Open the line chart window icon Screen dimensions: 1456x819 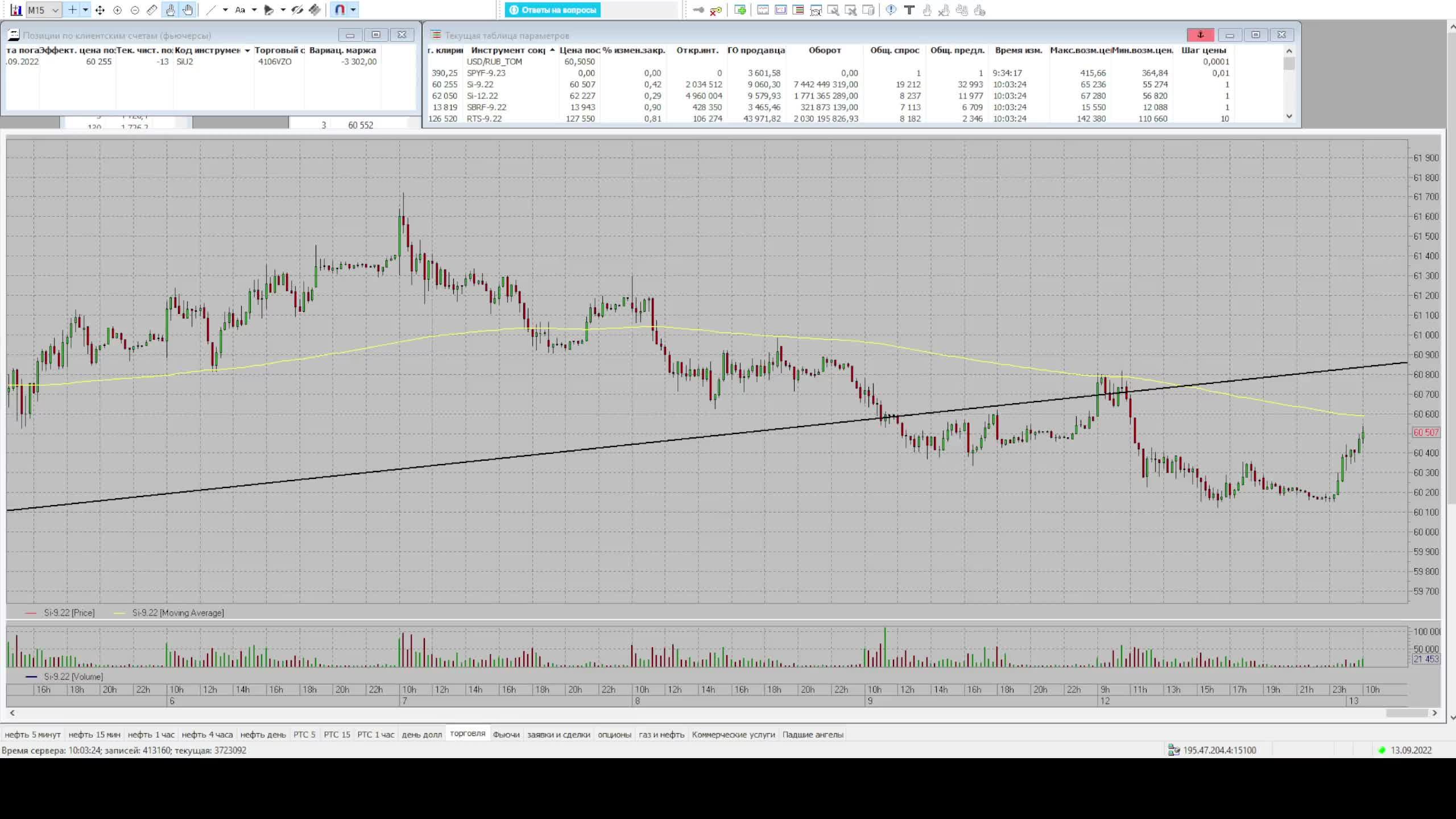coord(763,10)
